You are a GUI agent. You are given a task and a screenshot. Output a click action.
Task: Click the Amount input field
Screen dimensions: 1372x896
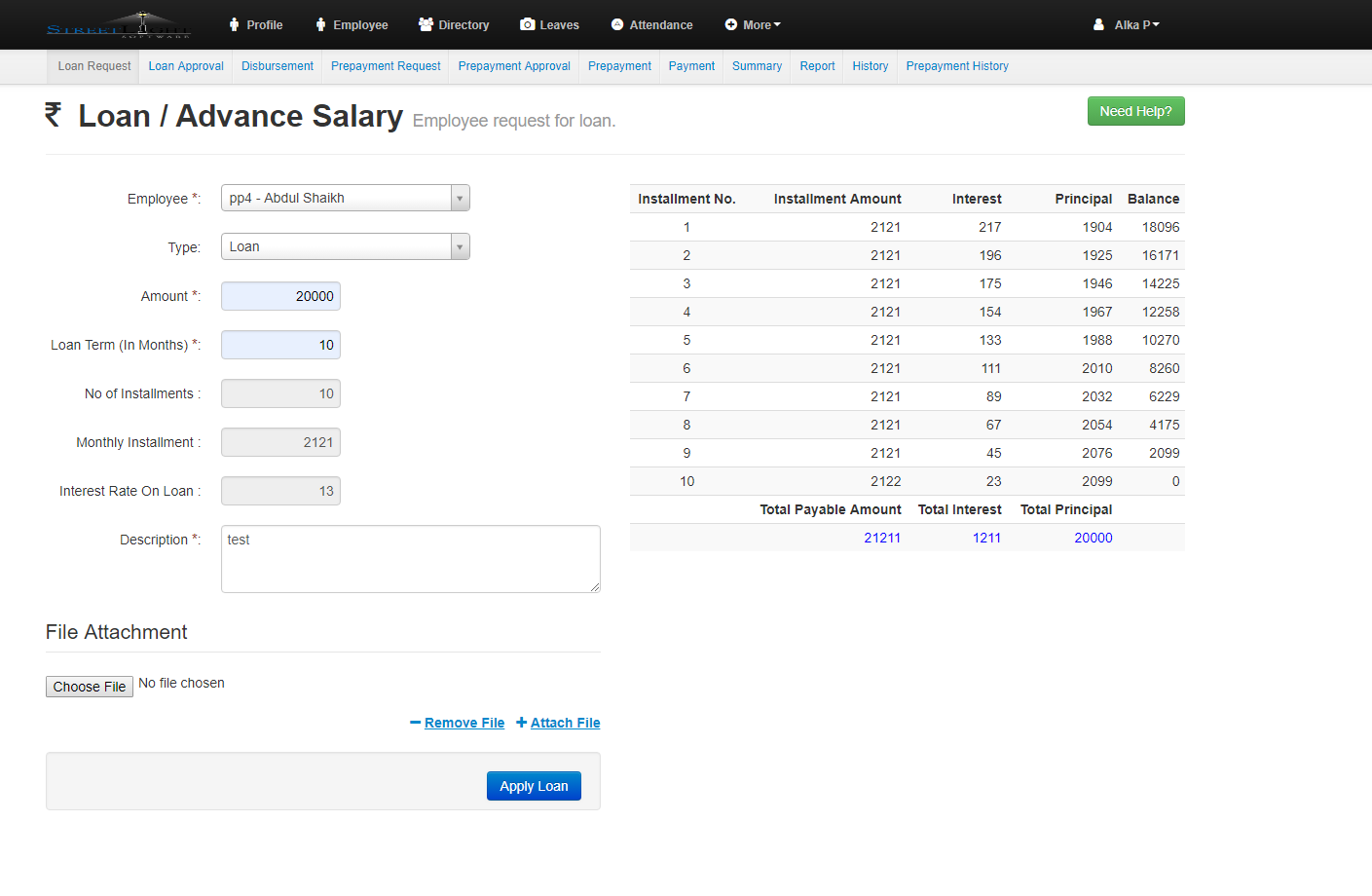click(280, 296)
